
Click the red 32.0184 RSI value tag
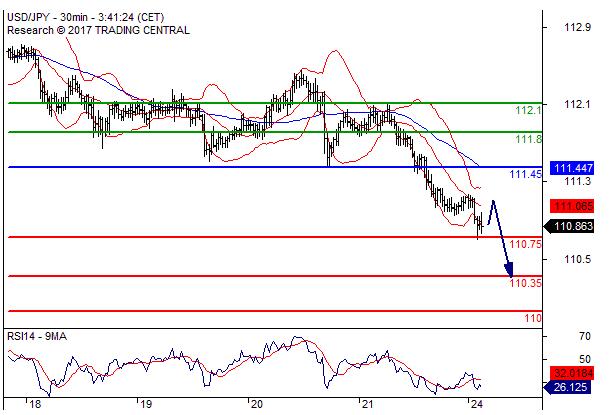[572, 373]
